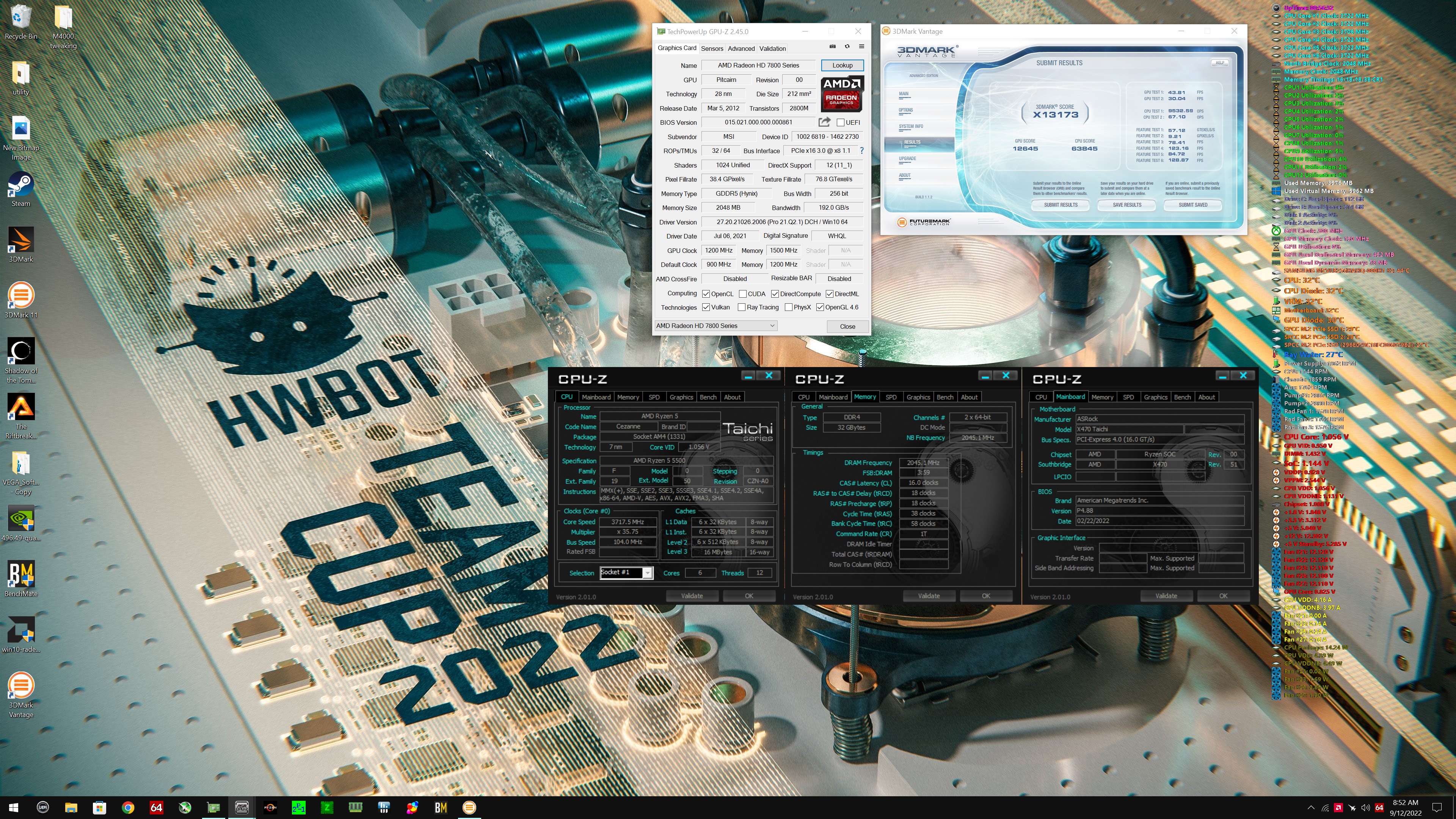
Task: Toggle the DirectML checkbox
Action: click(829, 294)
